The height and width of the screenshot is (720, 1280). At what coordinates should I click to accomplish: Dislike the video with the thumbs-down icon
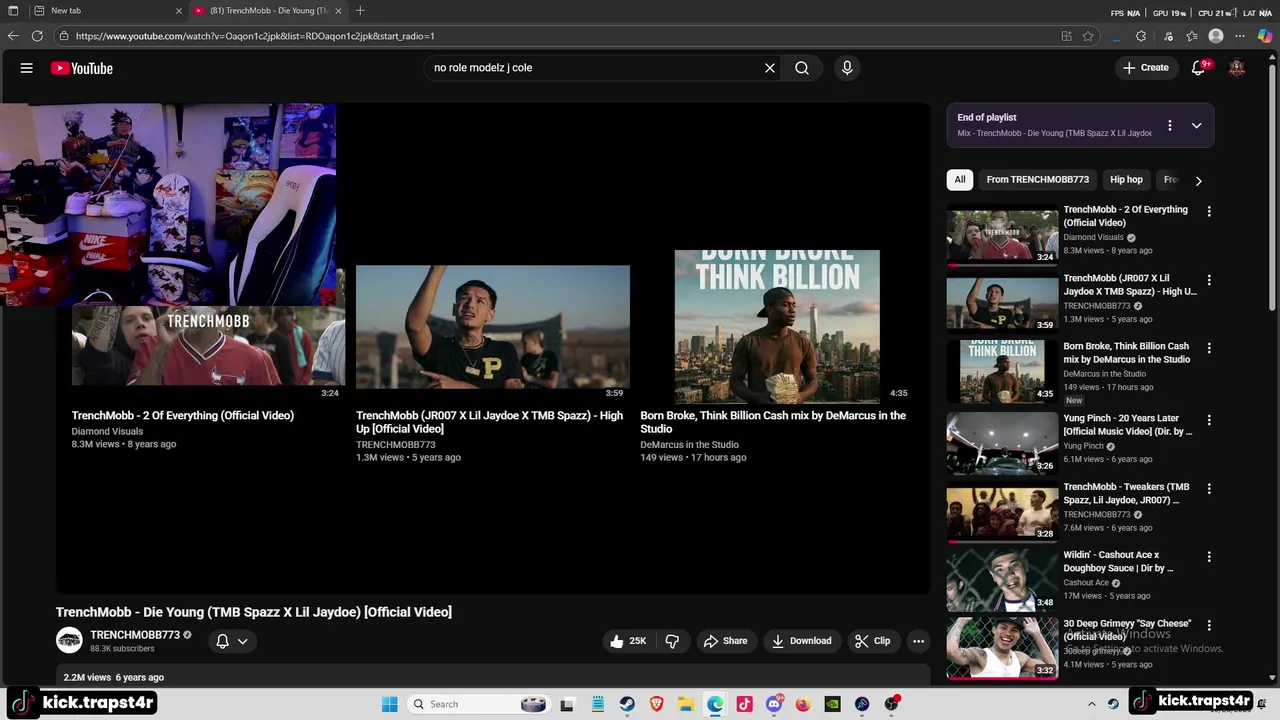click(672, 641)
